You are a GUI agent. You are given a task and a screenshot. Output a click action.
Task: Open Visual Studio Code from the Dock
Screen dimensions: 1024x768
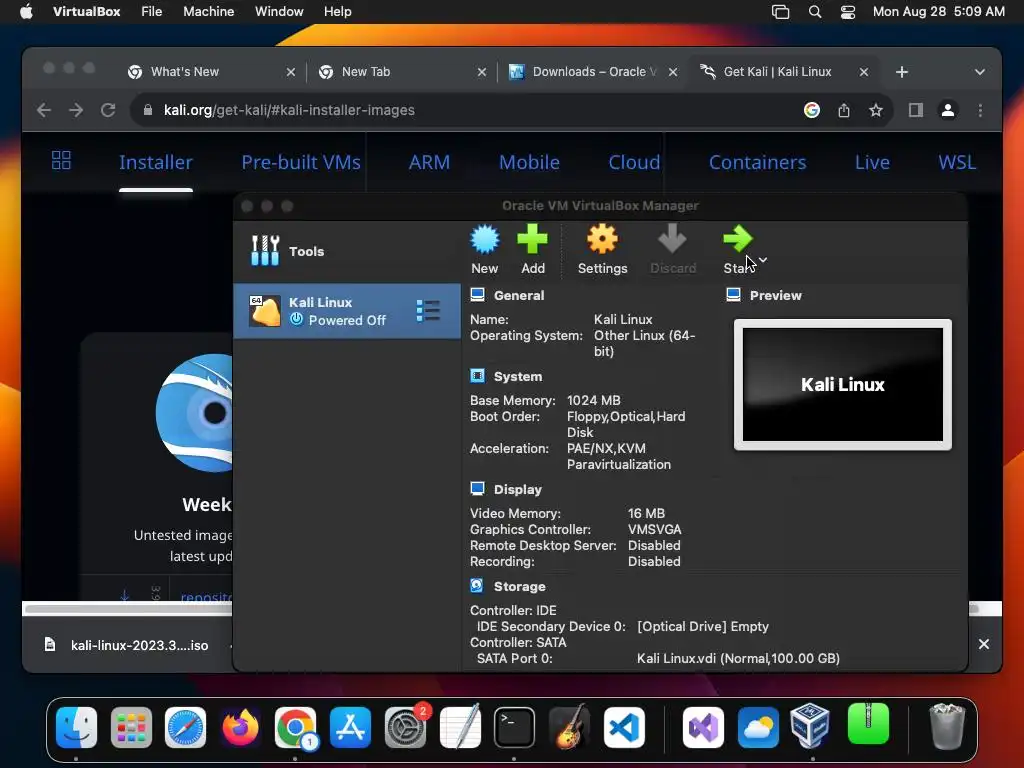624,727
